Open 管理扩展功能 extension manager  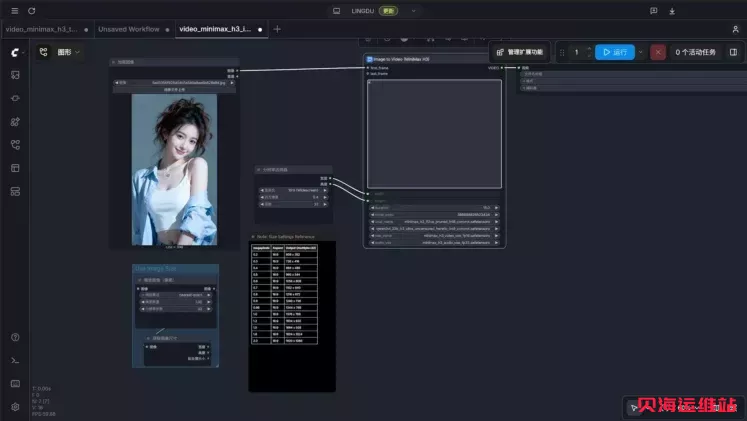click(519, 52)
